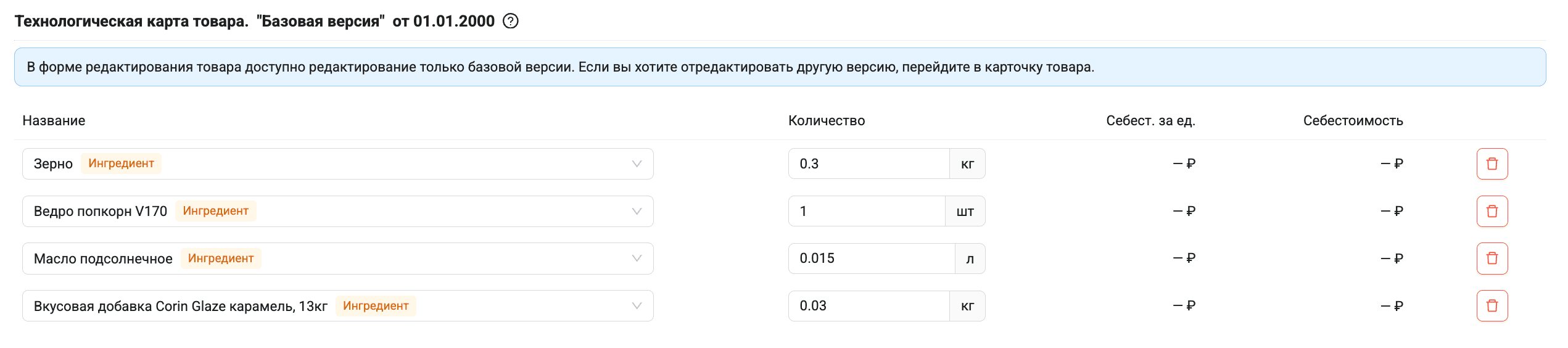This screenshot has height=348, width=1568.
Task: Click the Себестоимость column header
Action: (1353, 120)
